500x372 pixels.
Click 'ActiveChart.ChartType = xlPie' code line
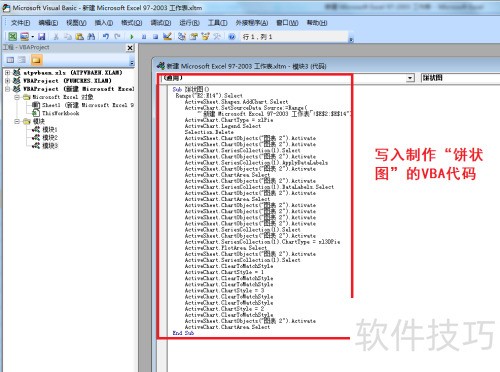[229, 120]
